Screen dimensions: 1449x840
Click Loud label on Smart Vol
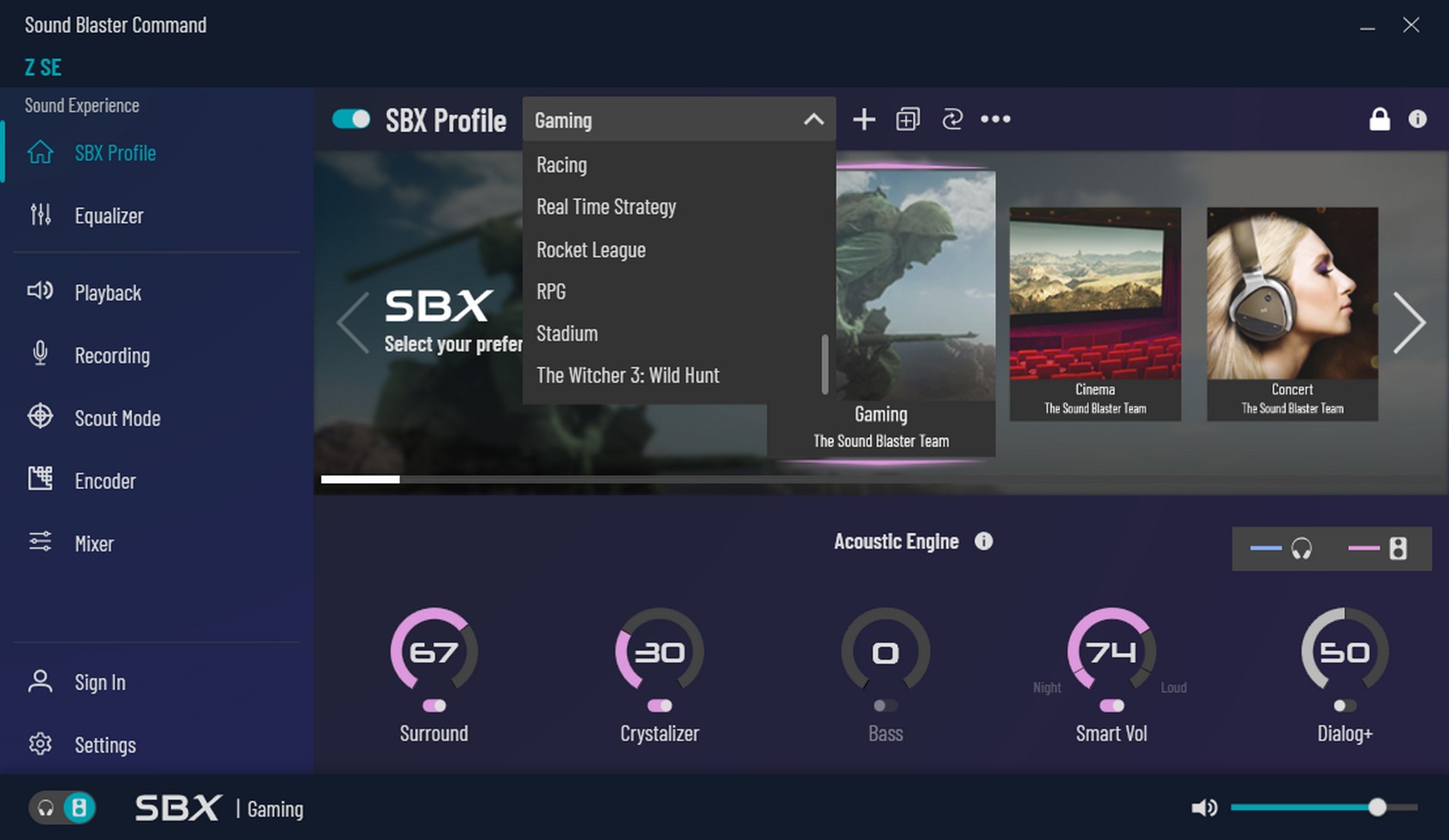(x=1174, y=687)
